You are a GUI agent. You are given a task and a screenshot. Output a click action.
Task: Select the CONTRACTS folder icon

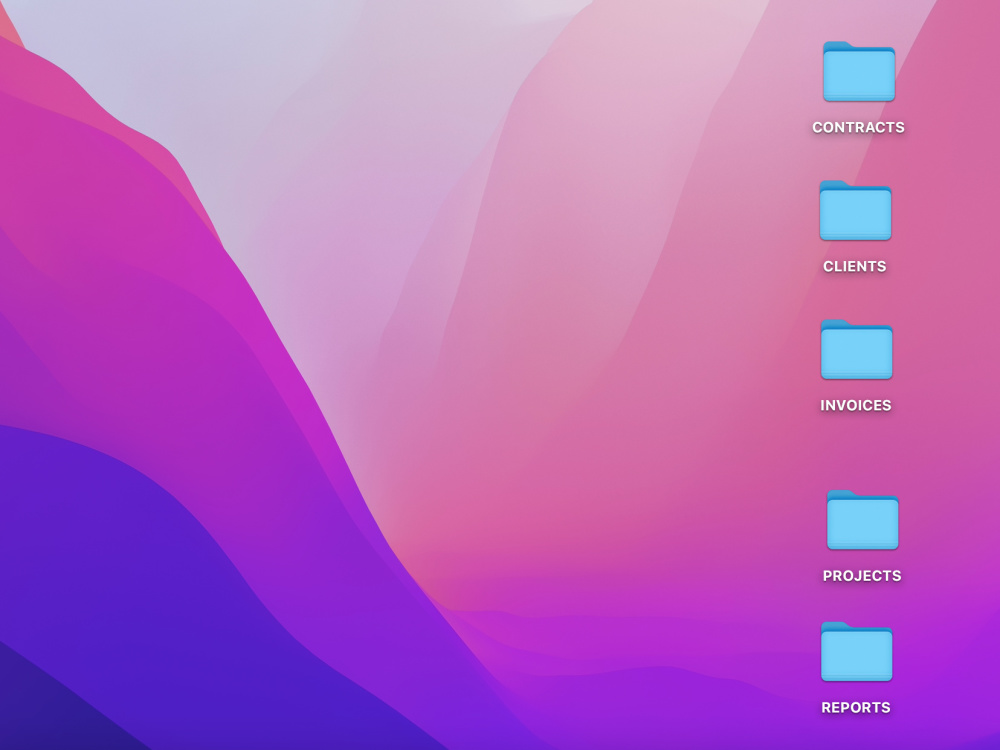pos(859,71)
